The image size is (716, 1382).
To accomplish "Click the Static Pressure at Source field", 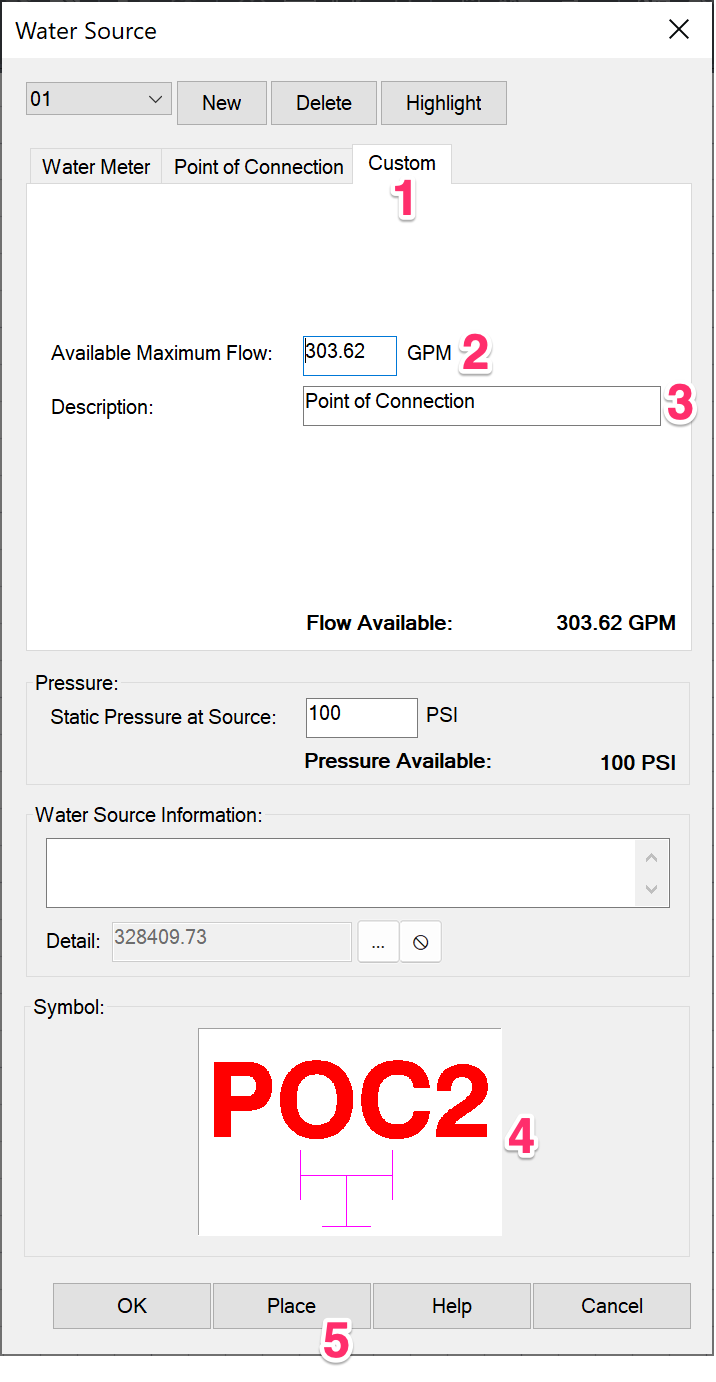I will 362,718.
